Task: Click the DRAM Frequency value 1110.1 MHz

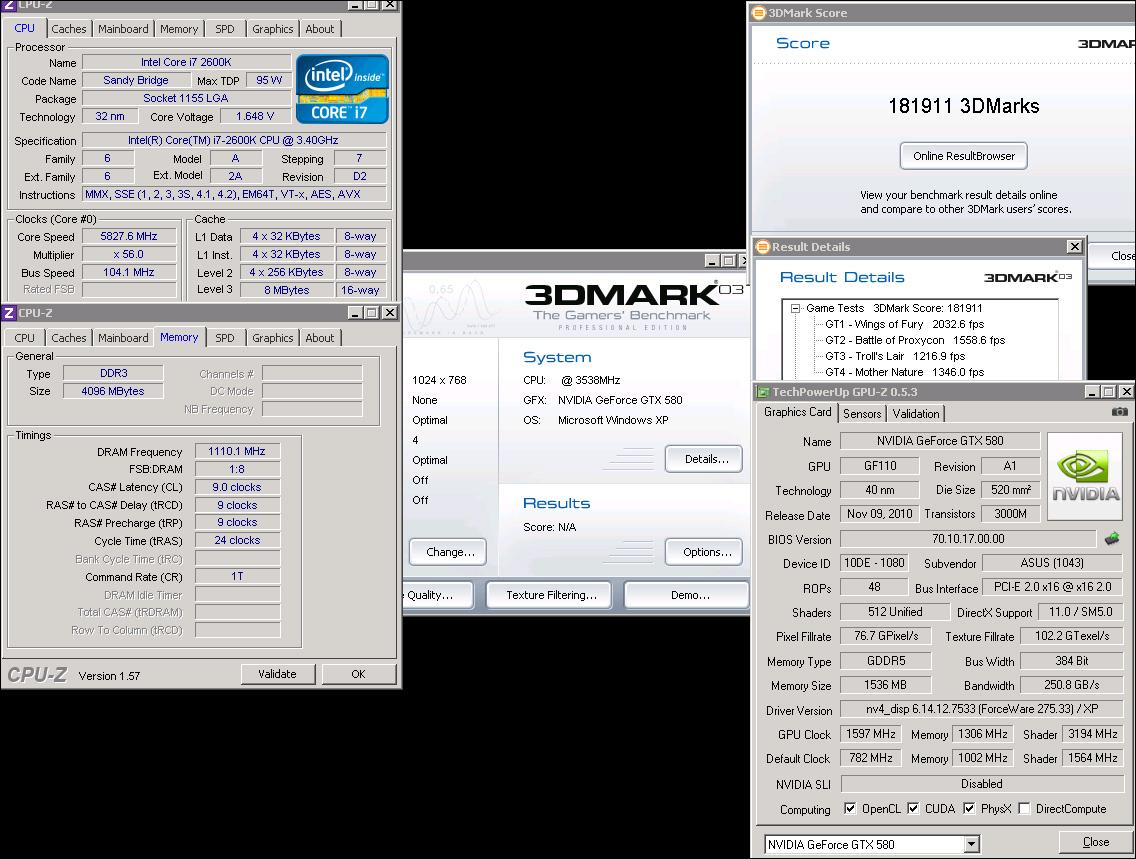Action: (237, 451)
